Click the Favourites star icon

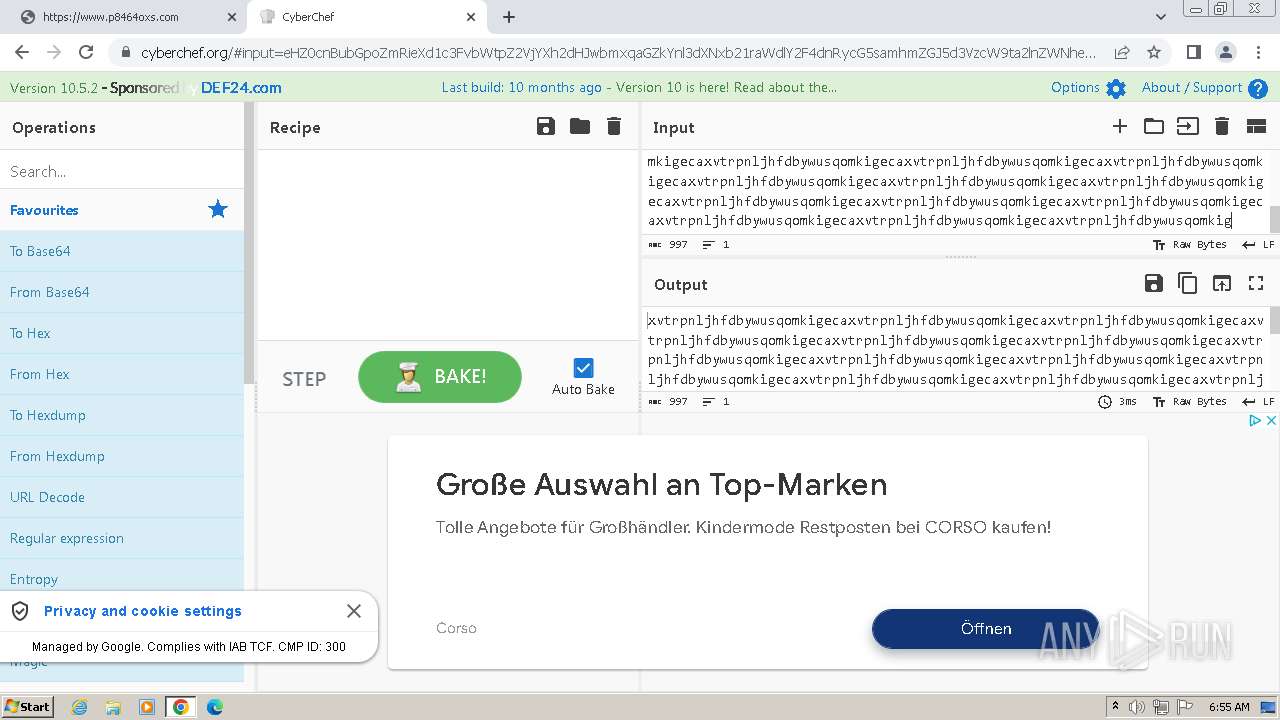click(x=218, y=209)
